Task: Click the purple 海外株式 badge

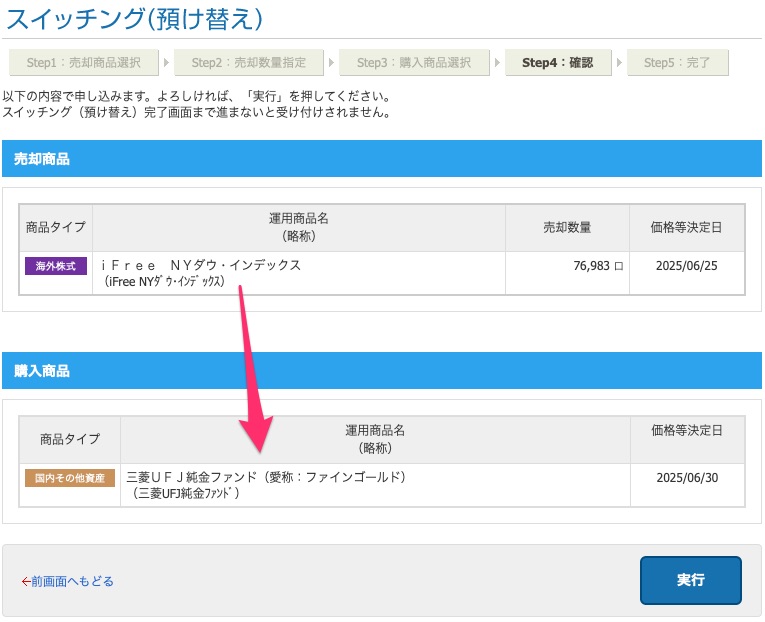Action: [56, 266]
